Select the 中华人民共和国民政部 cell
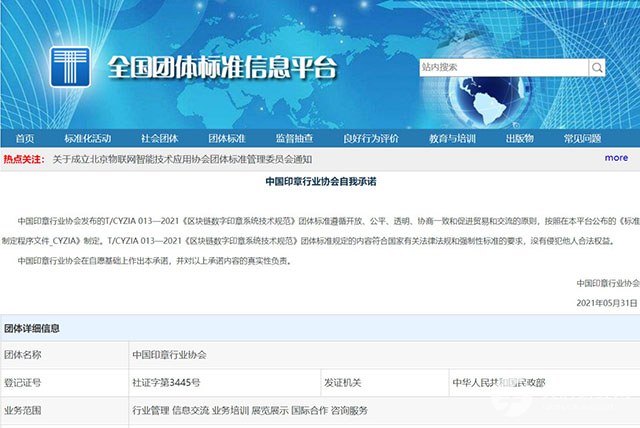The height and width of the screenshot is (428, 640). (544, 383)
